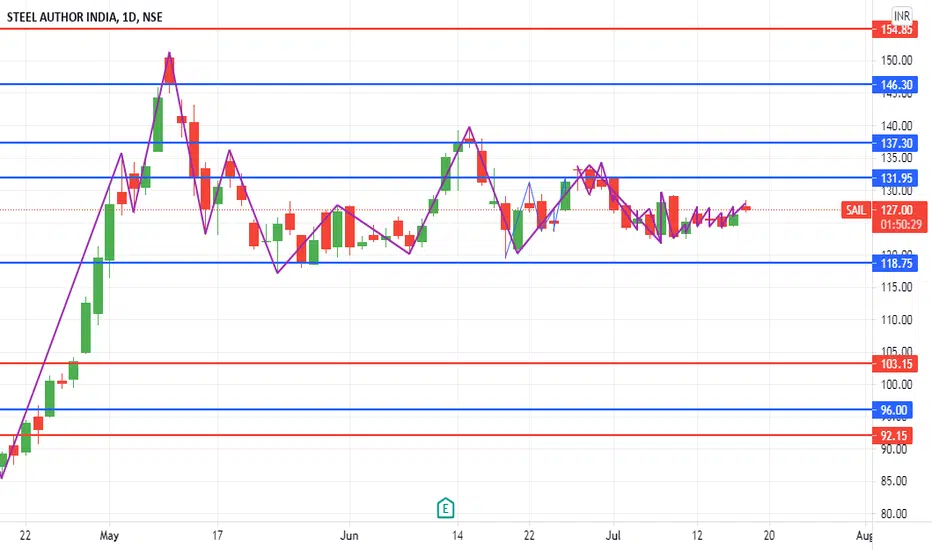
Task: Click the 20 date on time axis
Action: pyautogui.click(x=769, y=536)
